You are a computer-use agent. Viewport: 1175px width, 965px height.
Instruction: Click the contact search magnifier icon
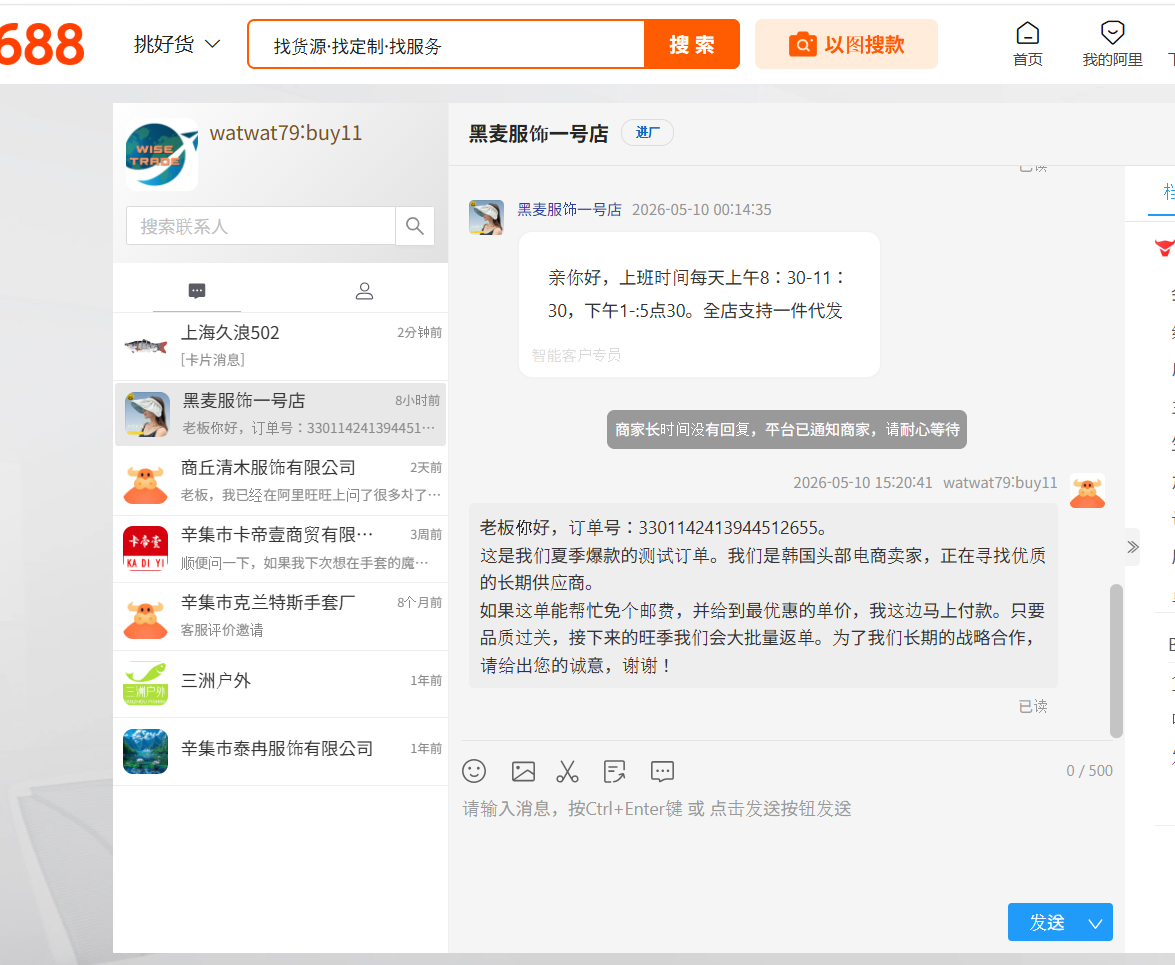click(x=415, y=226)
